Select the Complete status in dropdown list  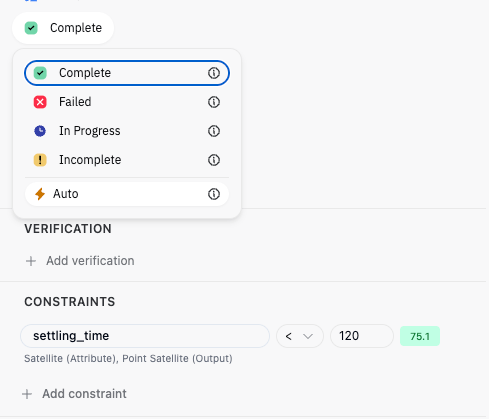click(127, 73)
